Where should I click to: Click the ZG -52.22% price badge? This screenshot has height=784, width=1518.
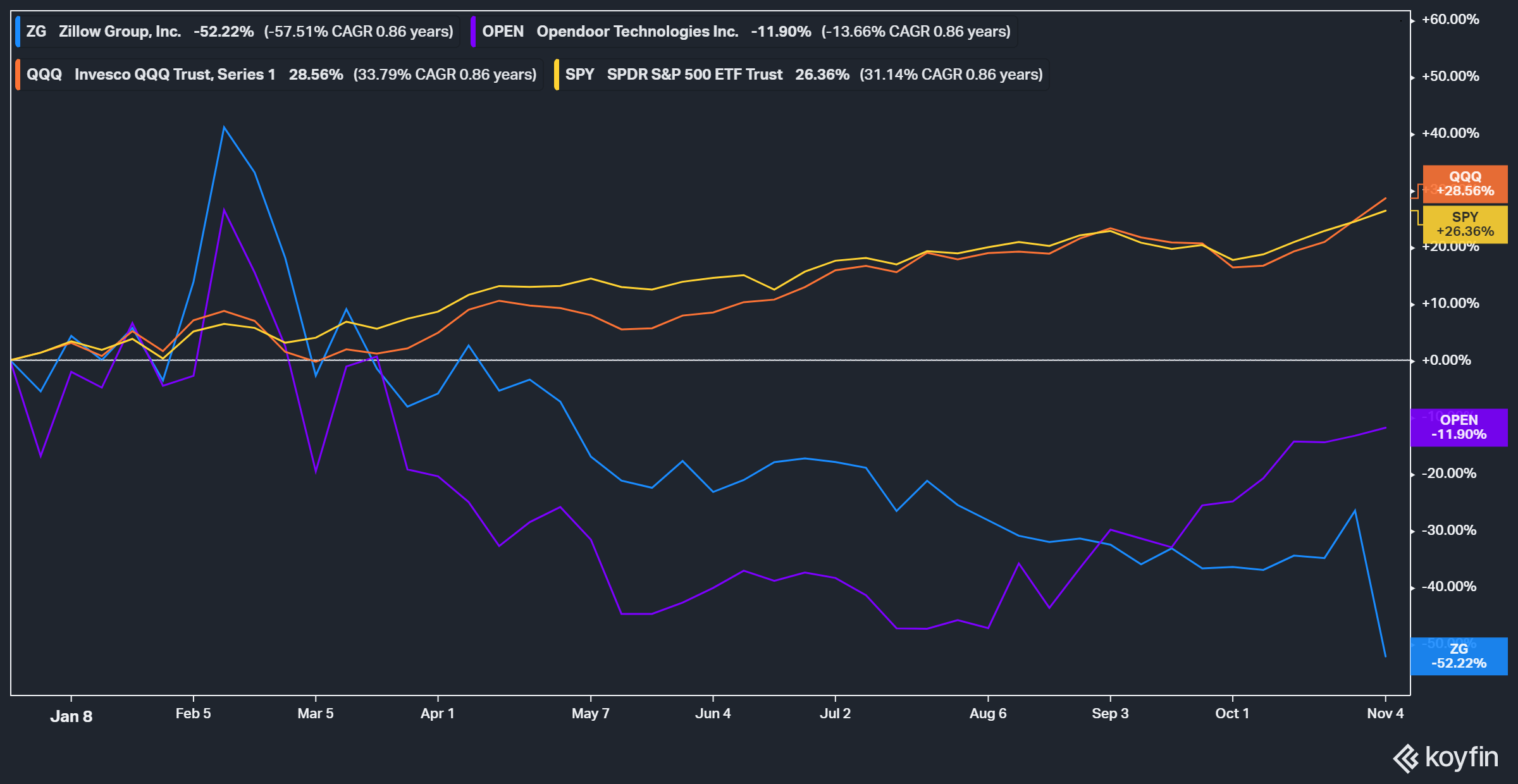point(1459,656)
